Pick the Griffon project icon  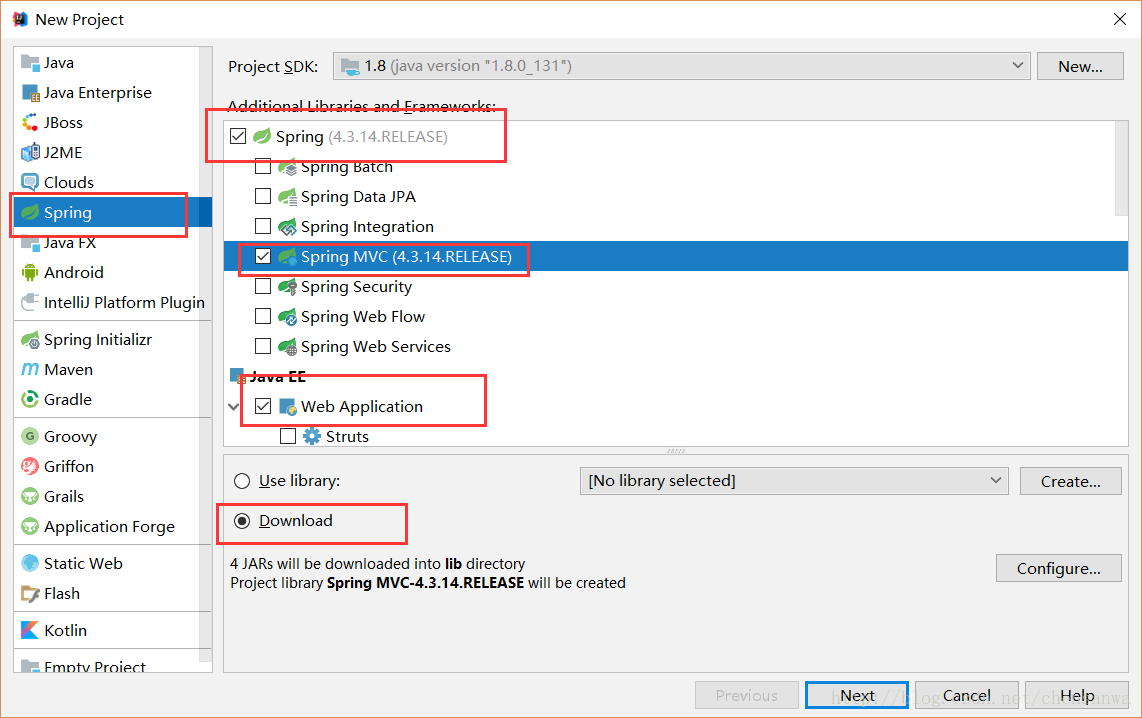click(30, 467)
